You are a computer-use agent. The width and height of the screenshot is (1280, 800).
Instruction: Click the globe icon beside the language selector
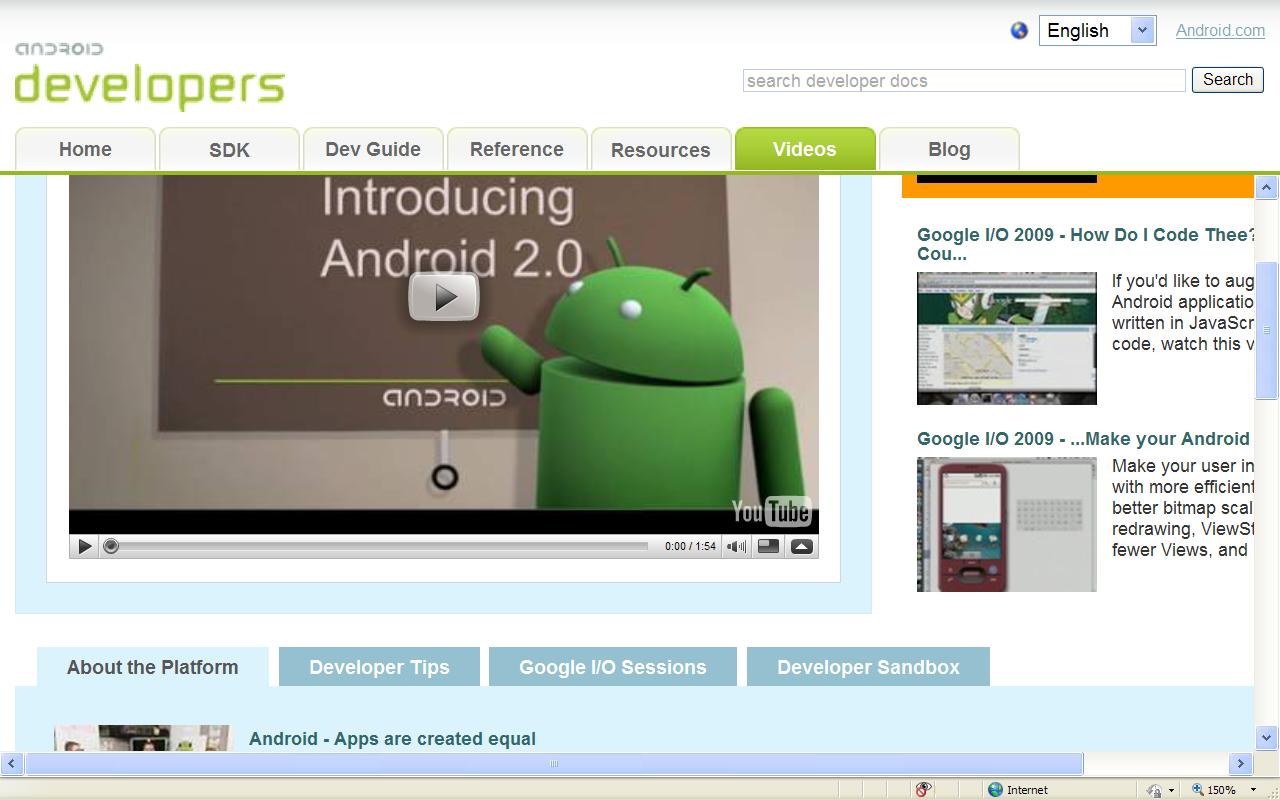(x=1019, y=31)
